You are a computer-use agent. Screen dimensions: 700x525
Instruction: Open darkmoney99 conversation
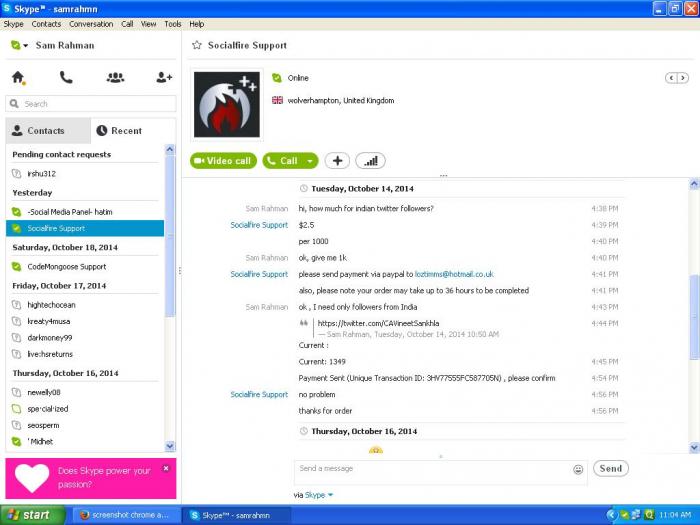coord(85,338)
